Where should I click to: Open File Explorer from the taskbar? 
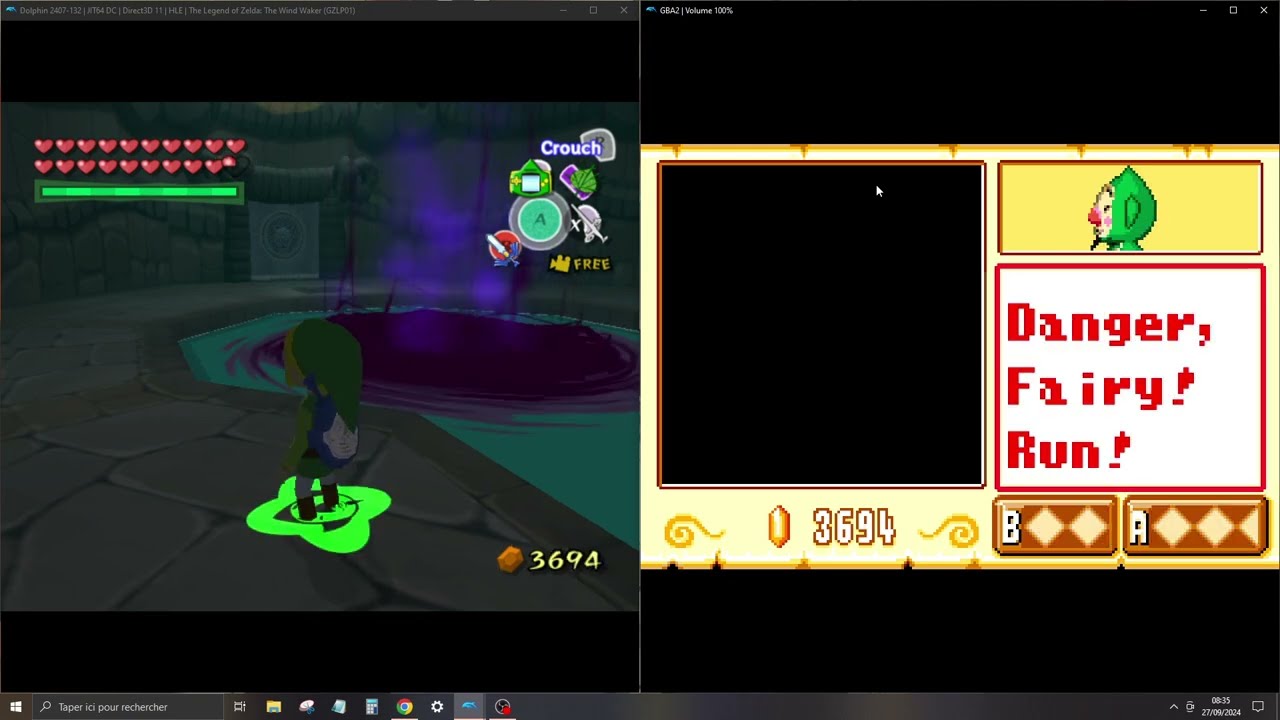273,706
